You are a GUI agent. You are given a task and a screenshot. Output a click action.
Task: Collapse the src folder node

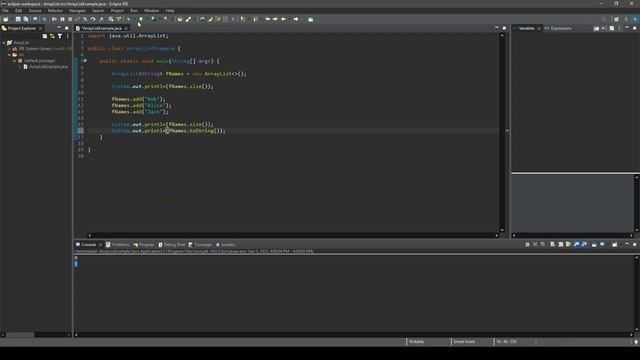tap(9, 55)
